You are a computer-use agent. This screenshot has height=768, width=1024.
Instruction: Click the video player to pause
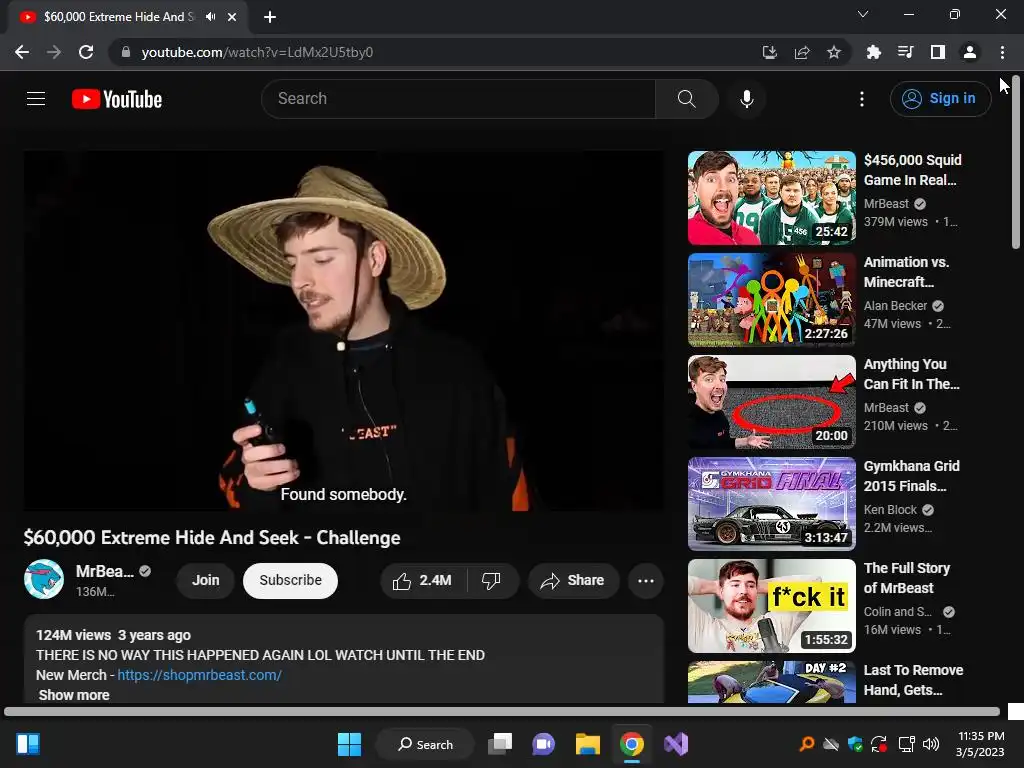pos(344,330)
